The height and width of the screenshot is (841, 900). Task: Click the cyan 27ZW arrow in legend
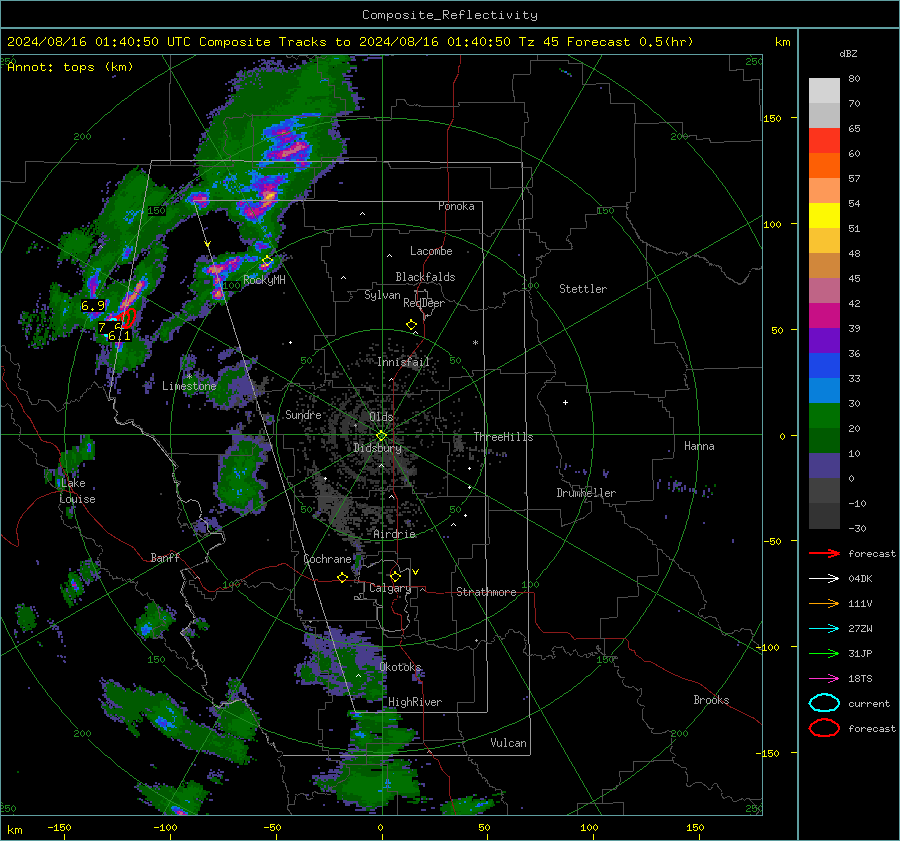pyautogui.click(x=824, y=629)
